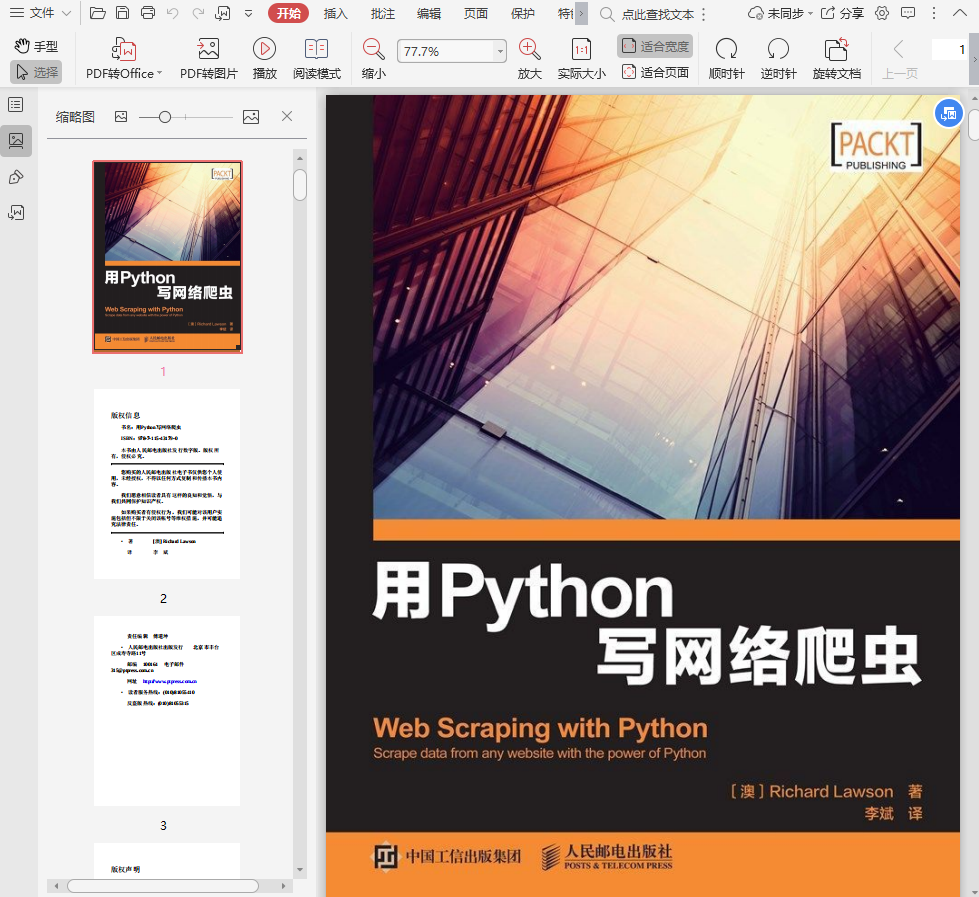Open the PDF转Office converter
The image size is (979, 897).
124,59
